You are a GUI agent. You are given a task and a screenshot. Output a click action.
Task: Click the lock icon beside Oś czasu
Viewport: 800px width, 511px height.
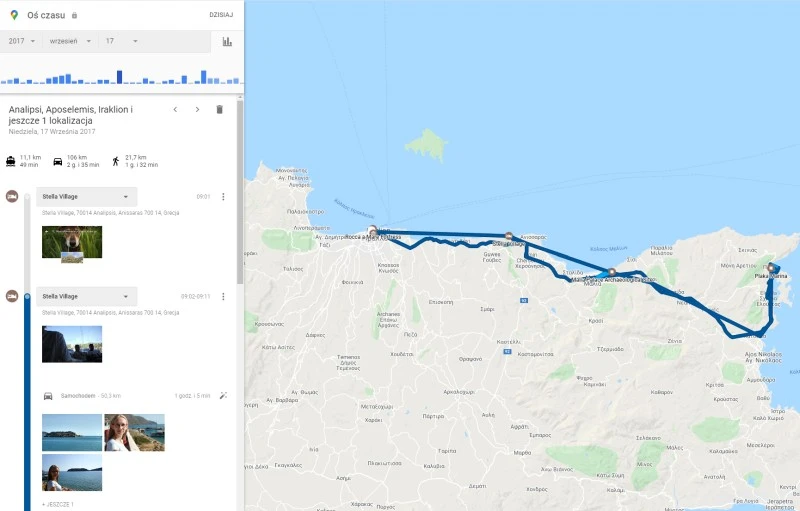[x=74, y=16]
